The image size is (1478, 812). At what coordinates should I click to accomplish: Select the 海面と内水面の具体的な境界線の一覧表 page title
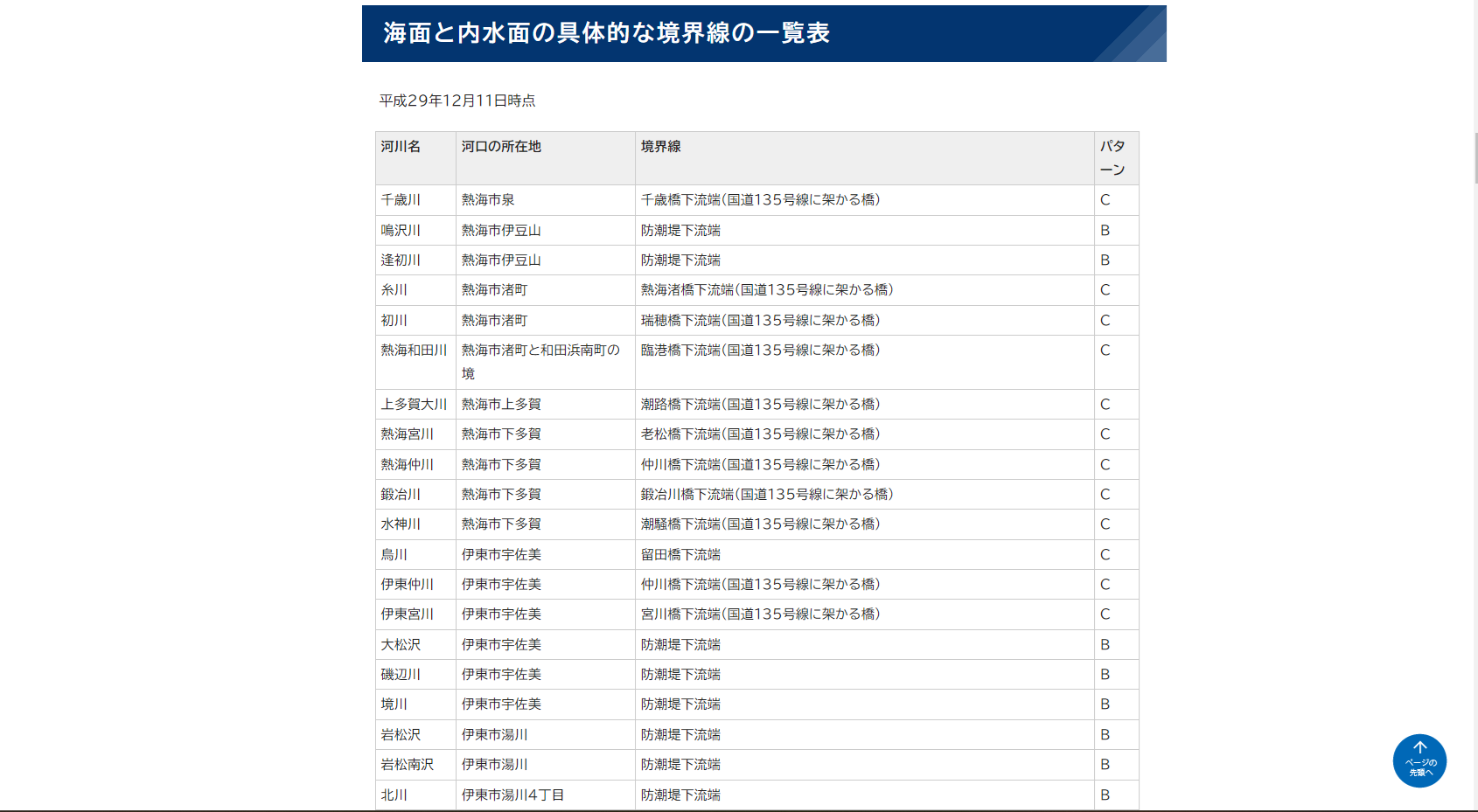[x=607, y=34]
